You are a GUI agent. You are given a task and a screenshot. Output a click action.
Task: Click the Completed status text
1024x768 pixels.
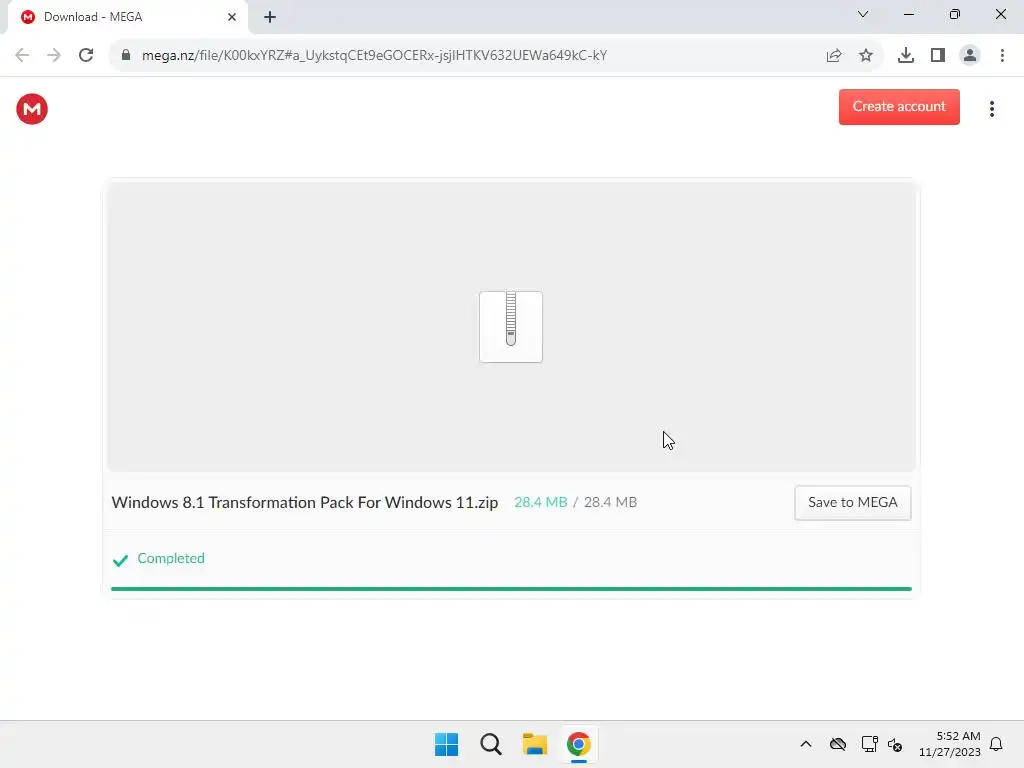coord(171,558)
